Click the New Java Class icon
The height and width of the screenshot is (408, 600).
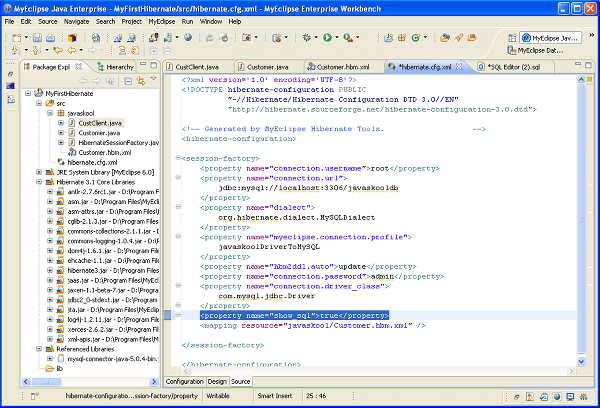(x=416, y=38)
